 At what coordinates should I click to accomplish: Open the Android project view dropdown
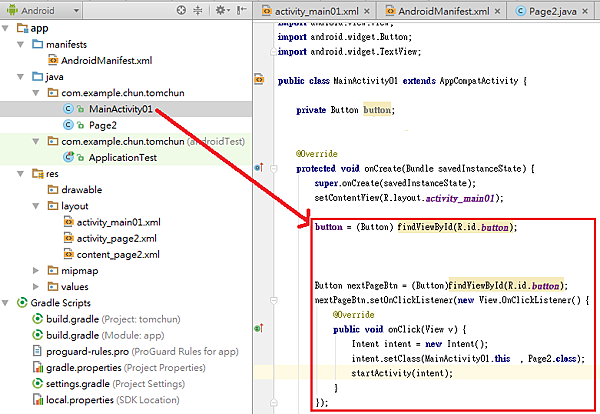coord(42,11)
